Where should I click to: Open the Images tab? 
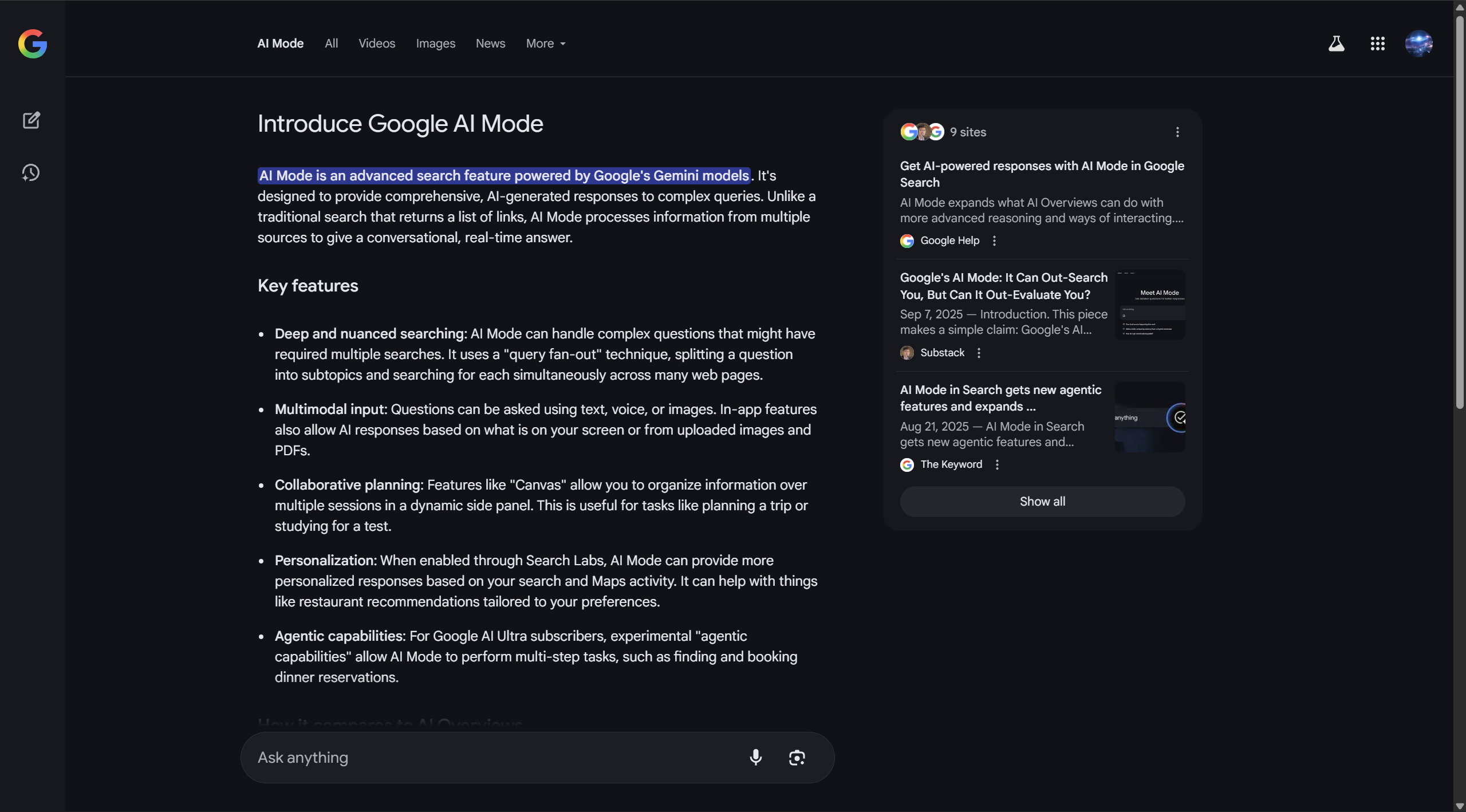click(x=435, y=44)
